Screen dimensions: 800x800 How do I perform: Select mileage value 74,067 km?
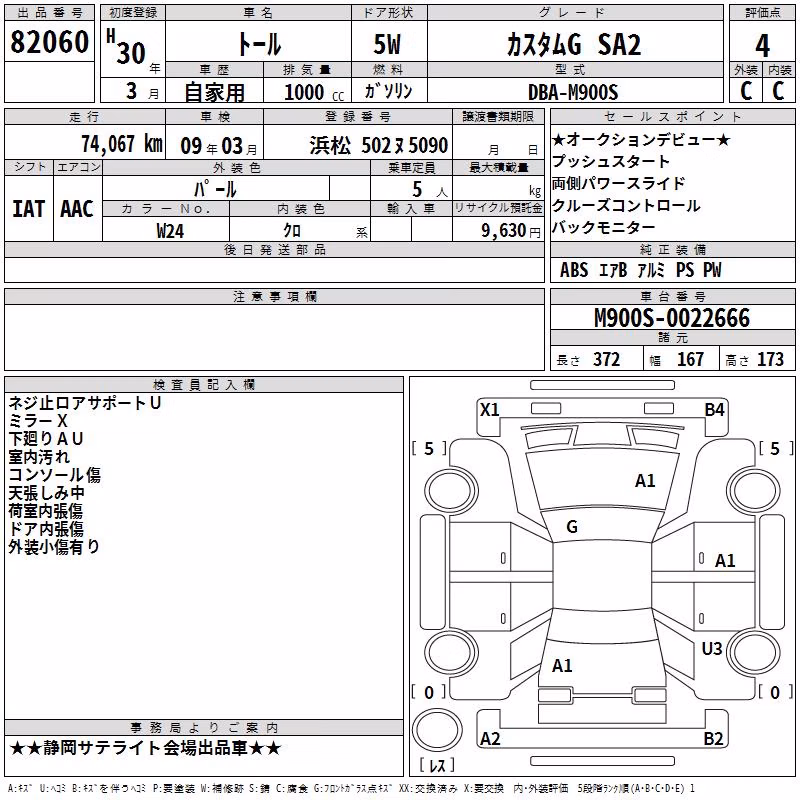(122, 144)
